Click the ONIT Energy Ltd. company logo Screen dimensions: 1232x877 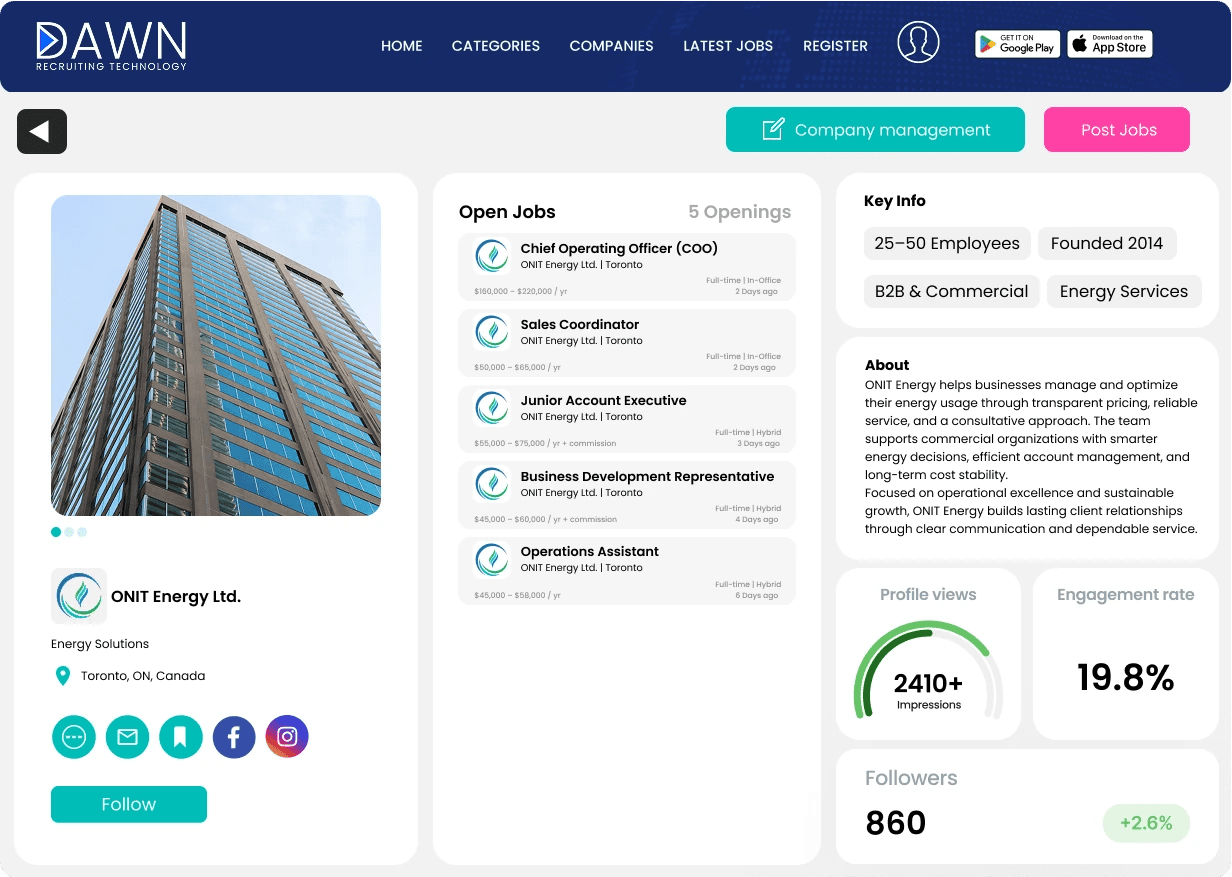click(x=79, y=596)
